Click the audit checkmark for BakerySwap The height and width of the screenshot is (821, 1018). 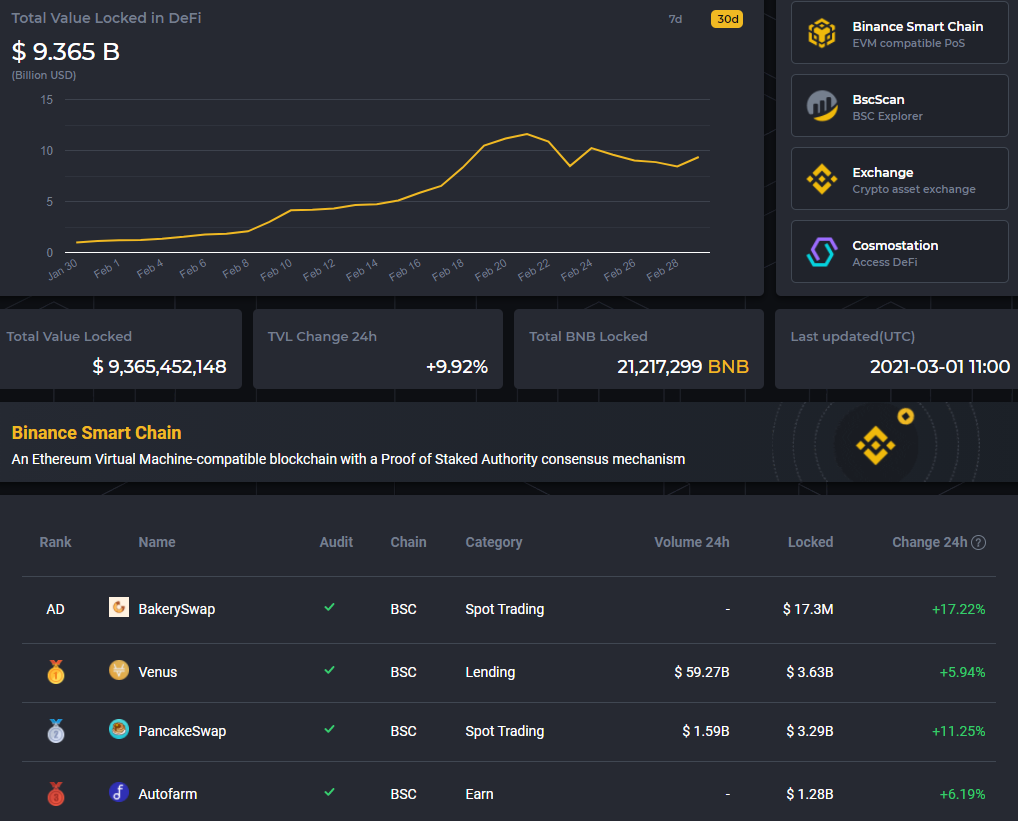pyautogui.click(x=329, y=607)
